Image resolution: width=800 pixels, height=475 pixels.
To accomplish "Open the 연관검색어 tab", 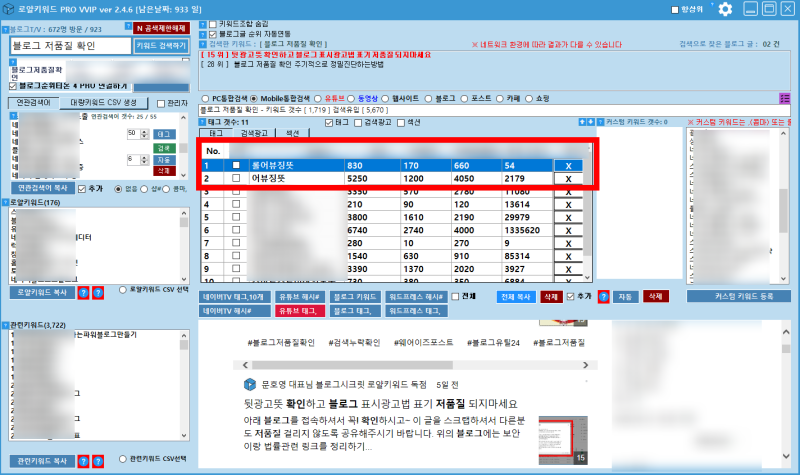I will pos(34,103).
